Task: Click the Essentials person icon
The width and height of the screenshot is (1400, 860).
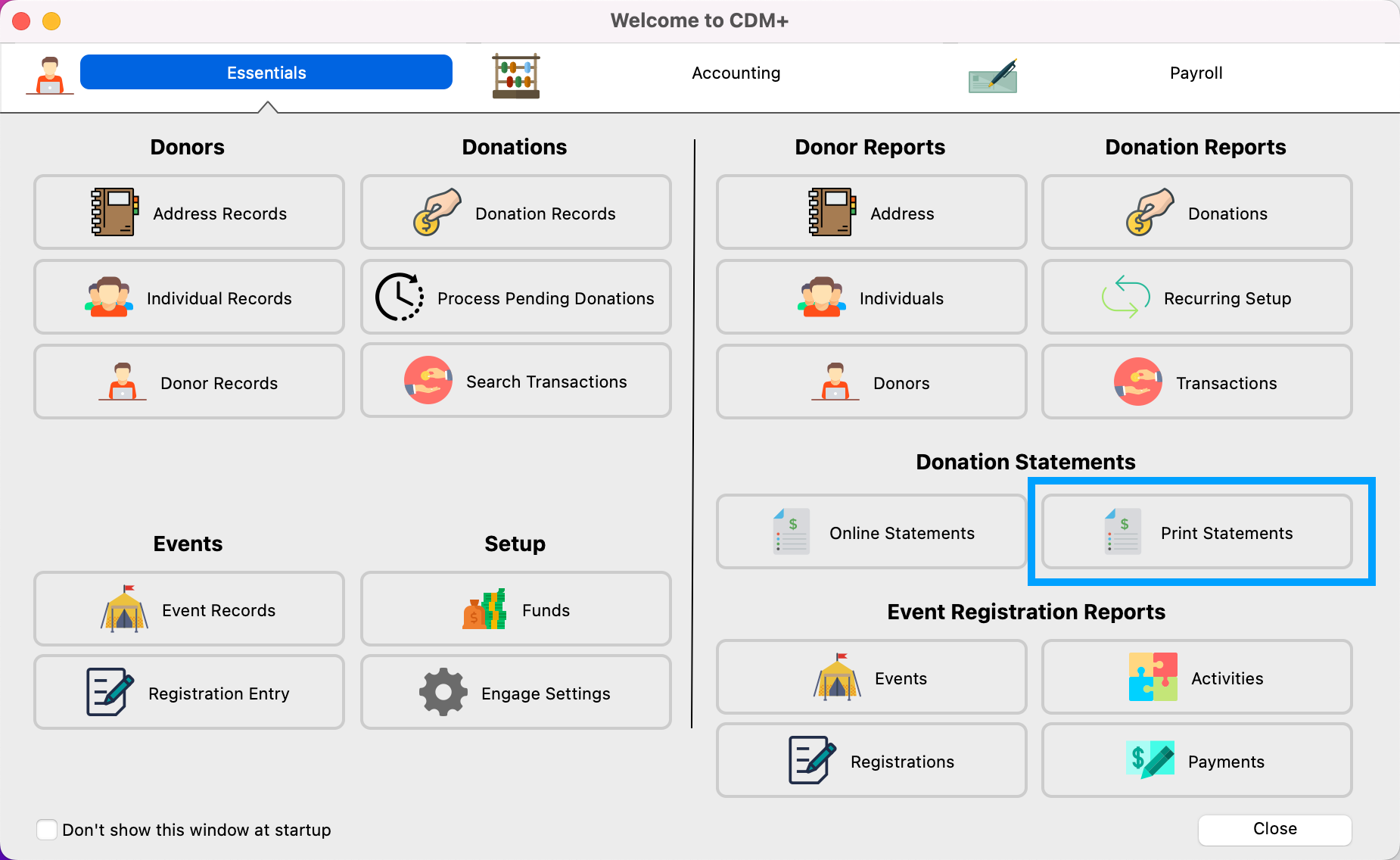Action: click(x=50, y=76)
